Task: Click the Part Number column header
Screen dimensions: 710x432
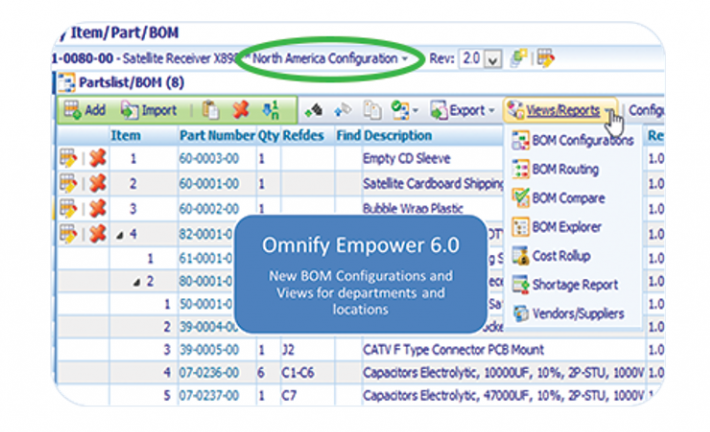Action: pyautogui.click(x=217, y=135)
